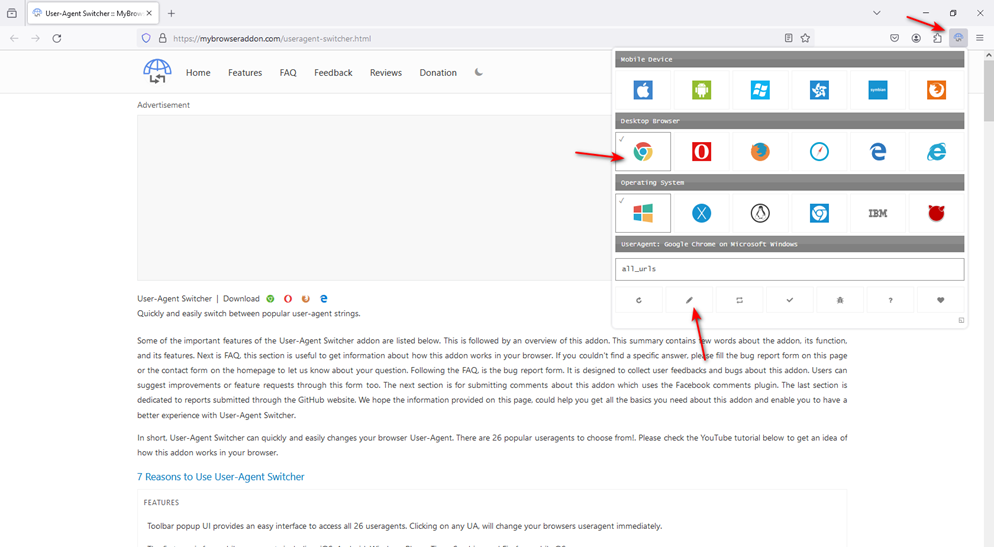Open the Donation menu item
This screenshot has height=547, width=994.
point(438,73)
